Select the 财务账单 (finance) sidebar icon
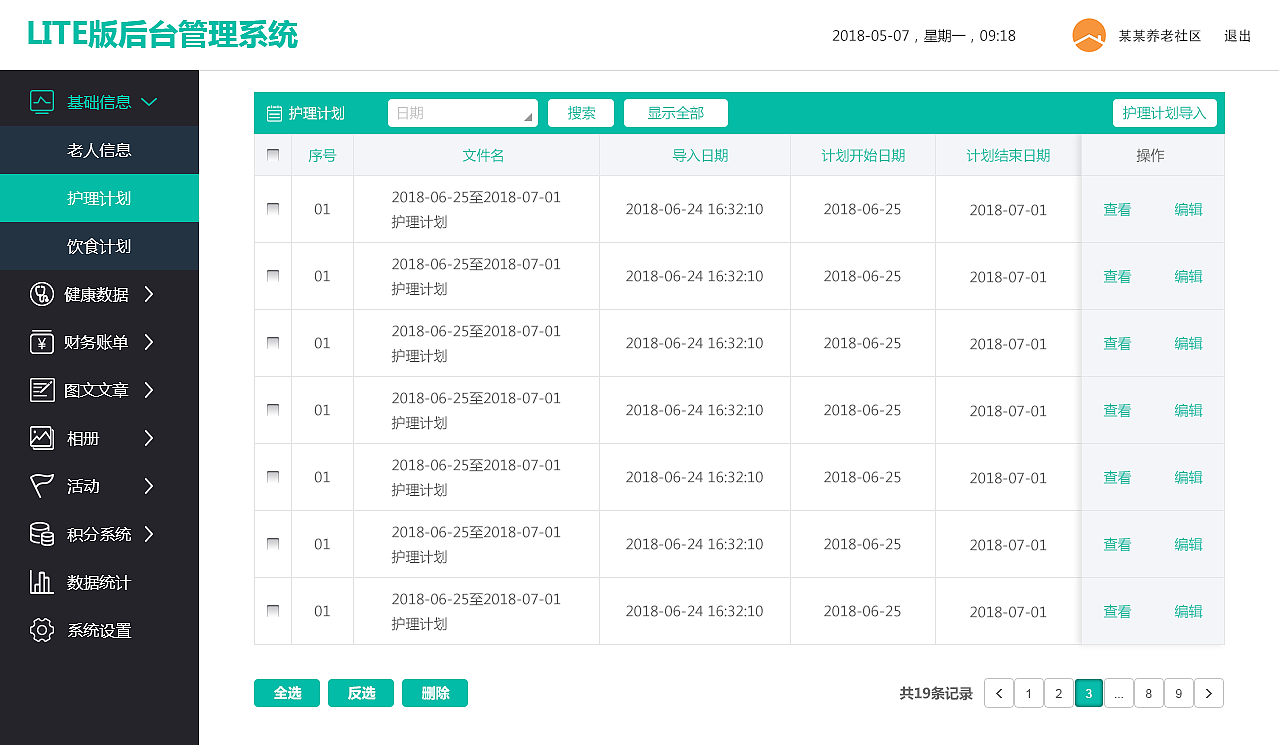The width and height of the screenshot is (1280, 745). click(x=41, y=342)
